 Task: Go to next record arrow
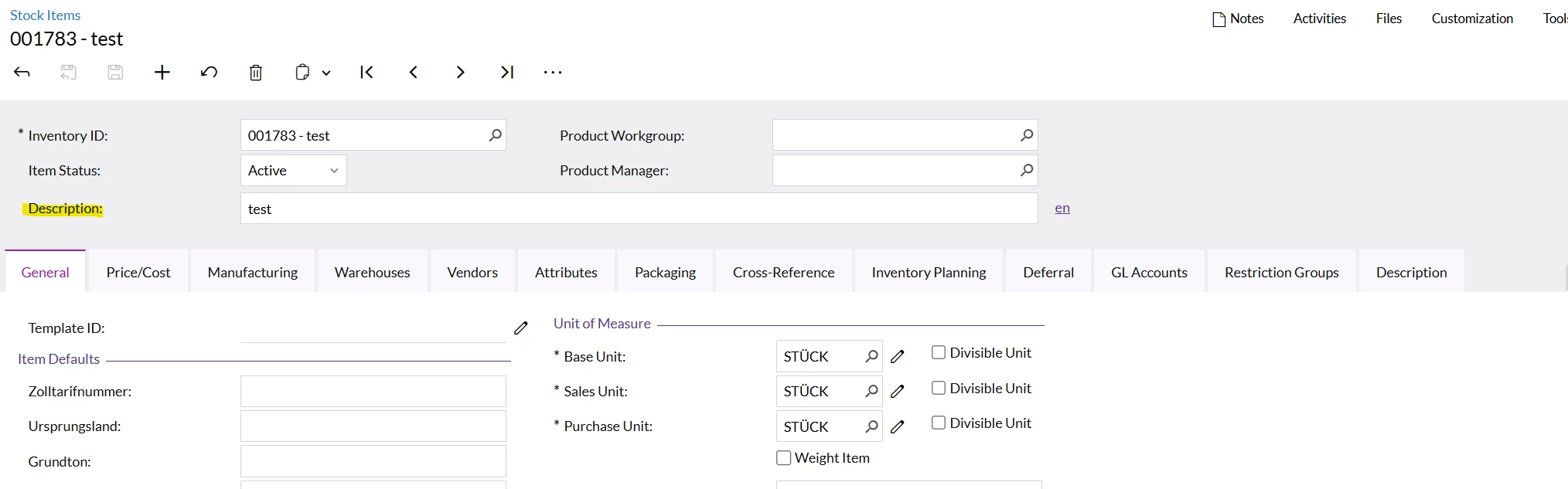[x=460, y=73]
